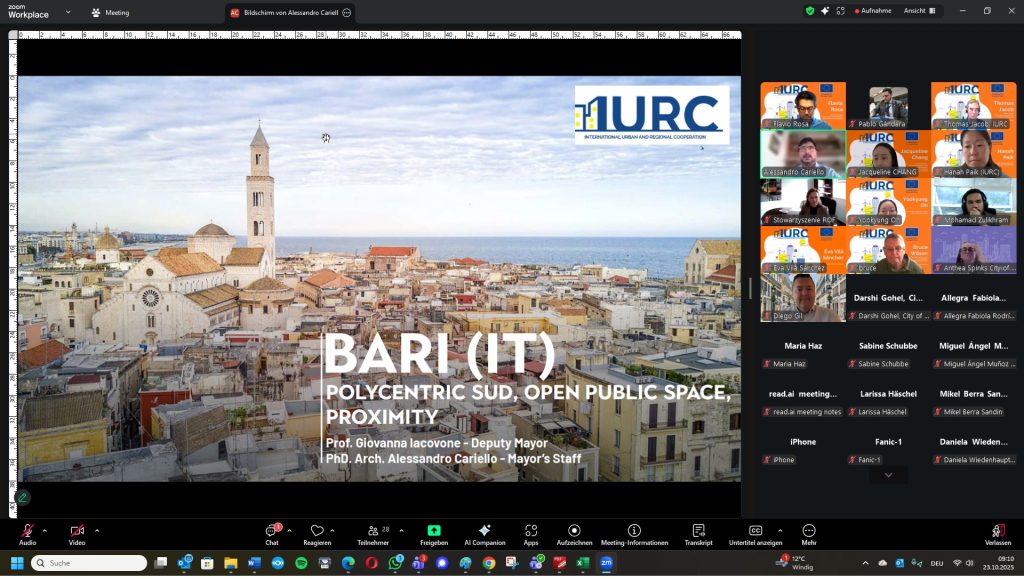Unmute microphone with the Audio button

point(26,531)
